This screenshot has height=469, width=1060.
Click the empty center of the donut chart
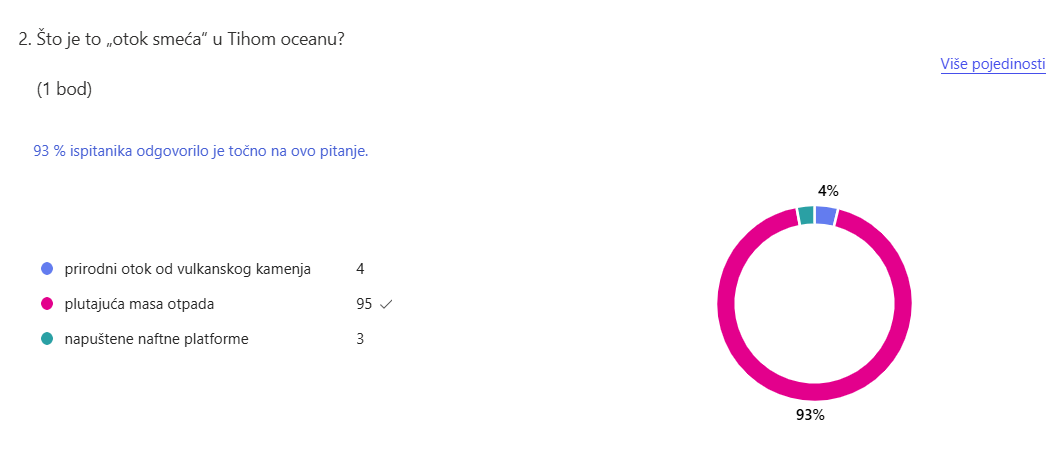coord(815,302)
